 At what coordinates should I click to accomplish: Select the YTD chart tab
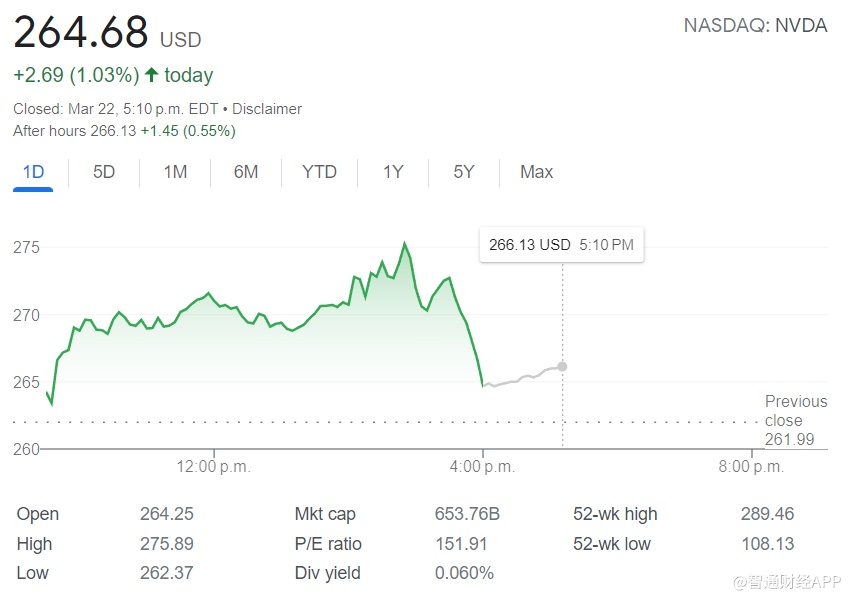tap(319, 172)
